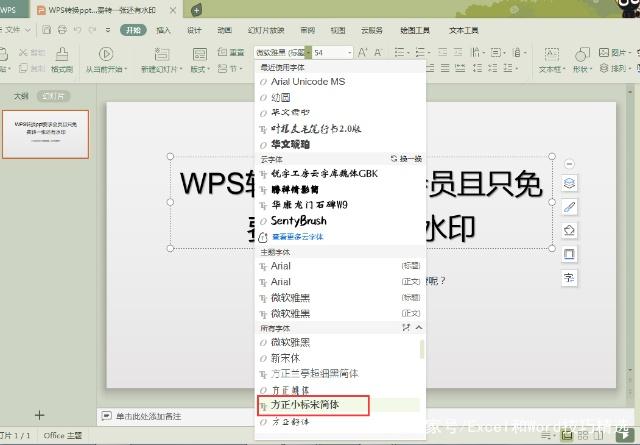Click the Undo arrow icon
This screenshot has height=445, width=640.
pyautogui.click(x=78, y=30)
